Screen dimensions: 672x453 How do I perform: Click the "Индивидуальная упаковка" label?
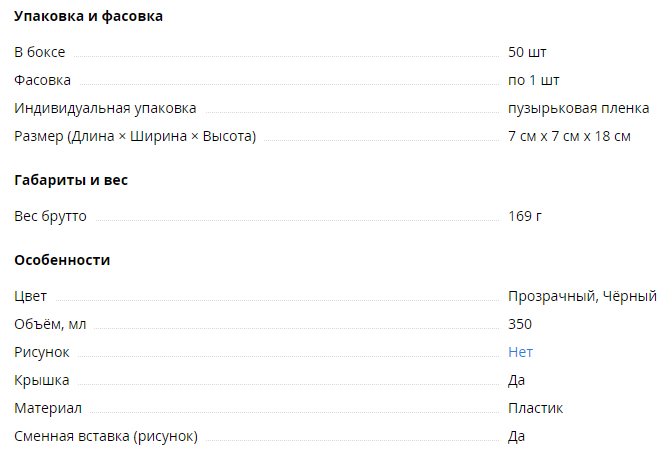(x=105, y=108)
